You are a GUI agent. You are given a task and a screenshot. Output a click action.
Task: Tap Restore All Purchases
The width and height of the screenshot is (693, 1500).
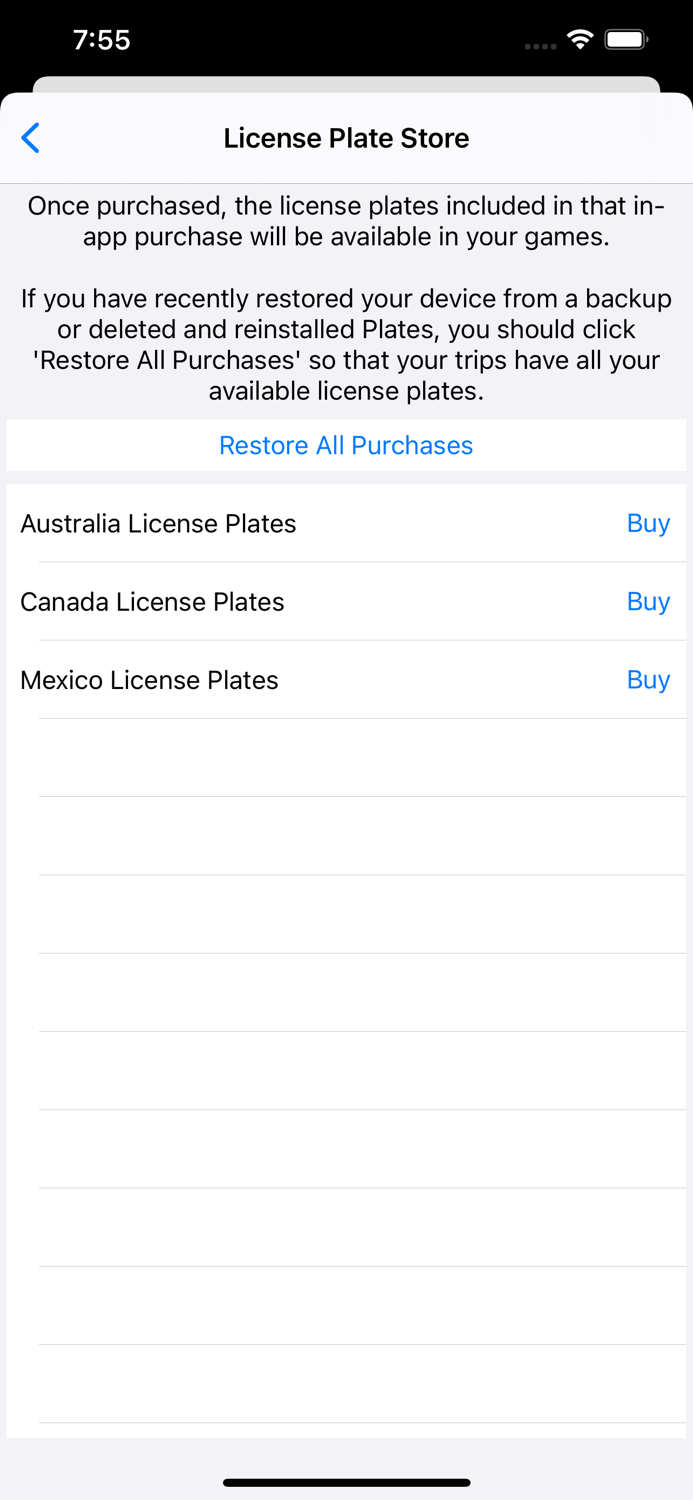[346, 445]
